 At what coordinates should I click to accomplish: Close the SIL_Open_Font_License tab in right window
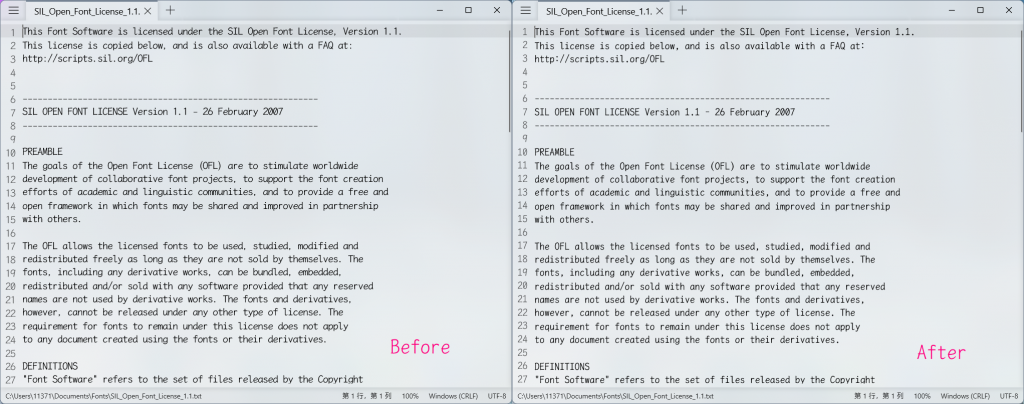[660, 11]
